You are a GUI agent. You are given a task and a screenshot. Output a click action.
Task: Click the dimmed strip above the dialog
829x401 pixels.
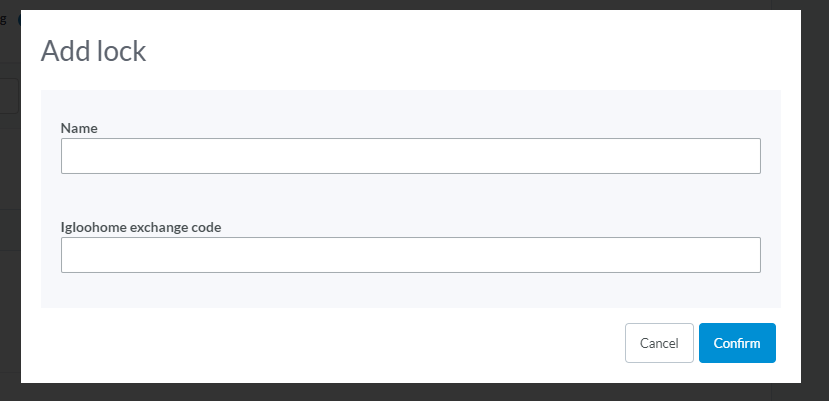coord(412,4)
